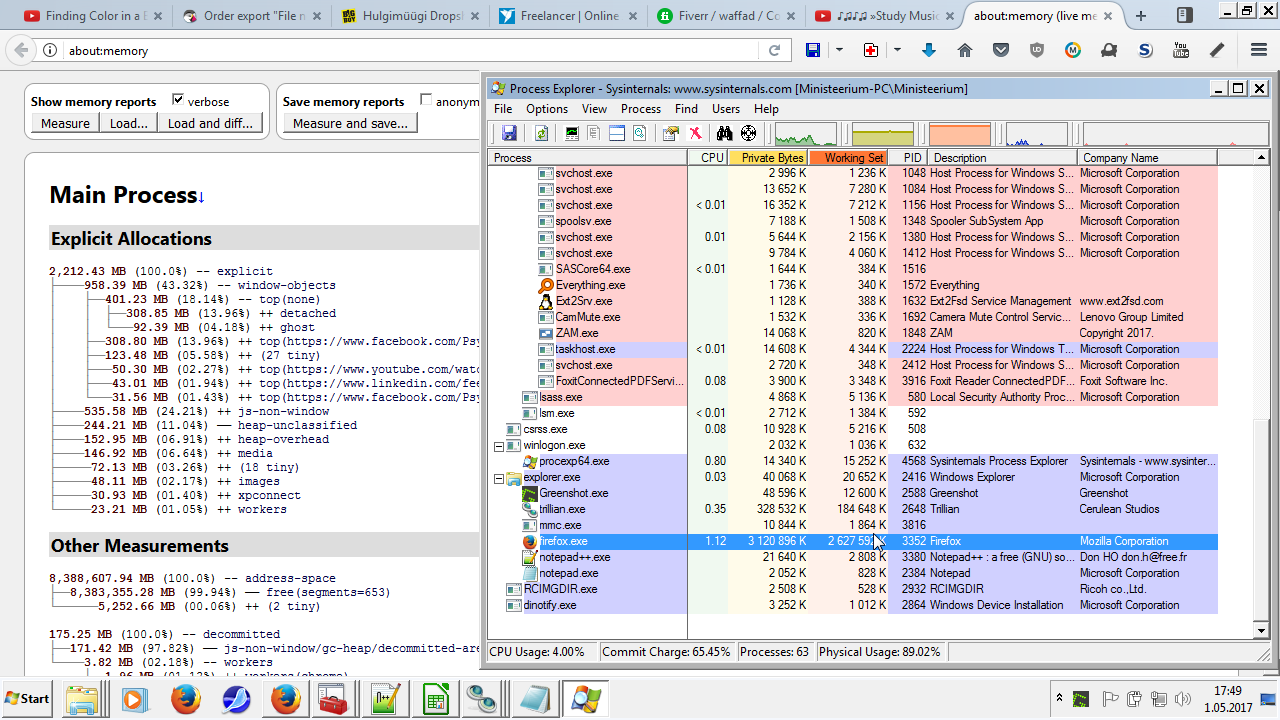Image resolution: width=1280 pixels, height=720 pixels.
Task: Click the Save icon in Process Explorer toolbar
Action: click(509, 133)
